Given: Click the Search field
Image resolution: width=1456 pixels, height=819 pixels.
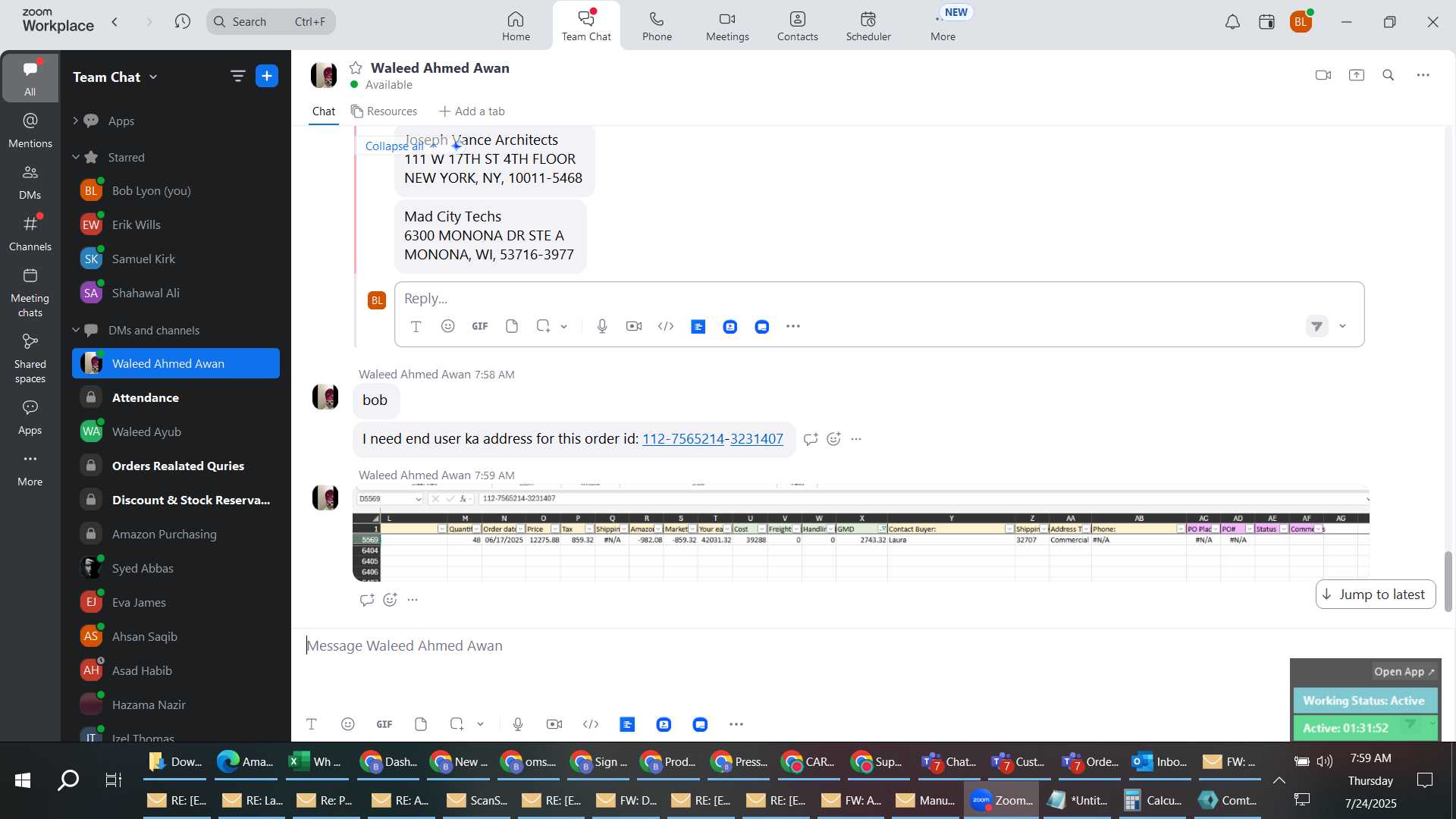Looking at the screenshot, I should [271, 21].
